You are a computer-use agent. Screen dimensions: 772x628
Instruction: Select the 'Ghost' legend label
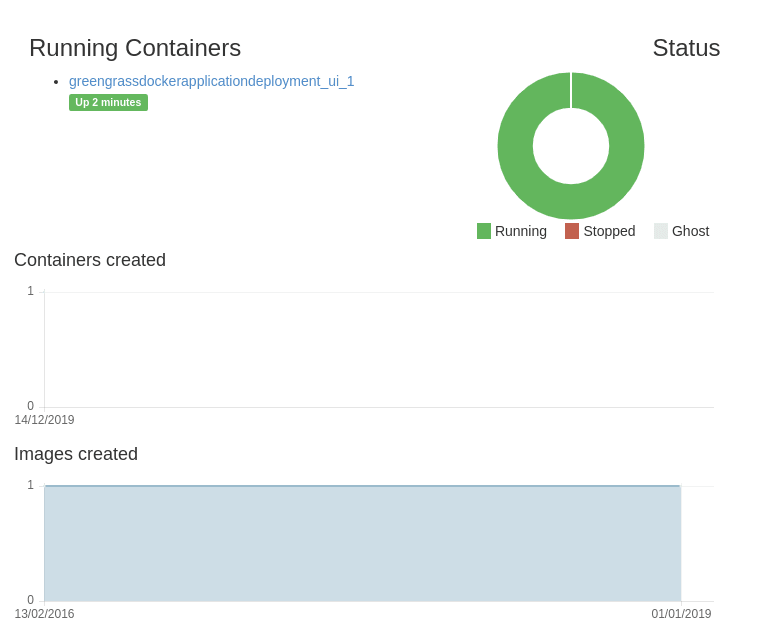coord(690,231)
